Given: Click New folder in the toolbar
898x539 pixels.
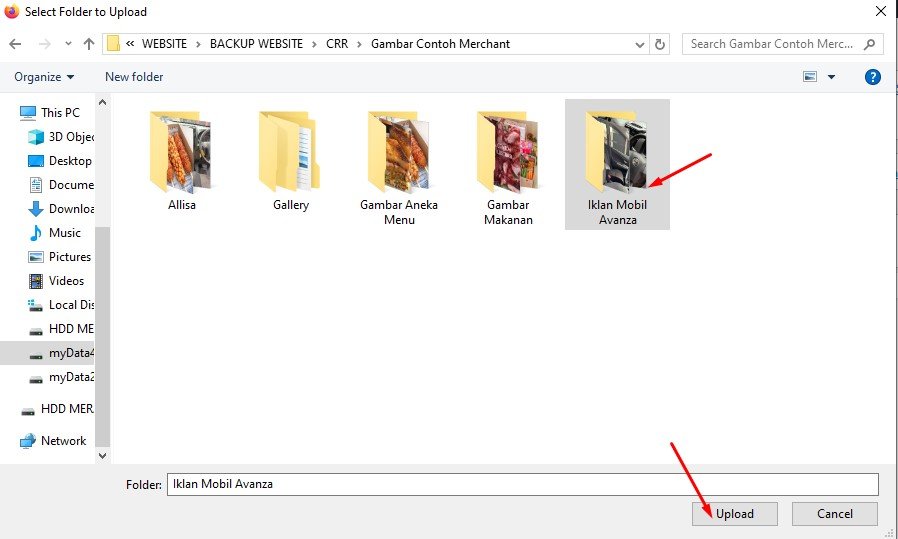Looking at the screenshot, I should click(134, 77).
